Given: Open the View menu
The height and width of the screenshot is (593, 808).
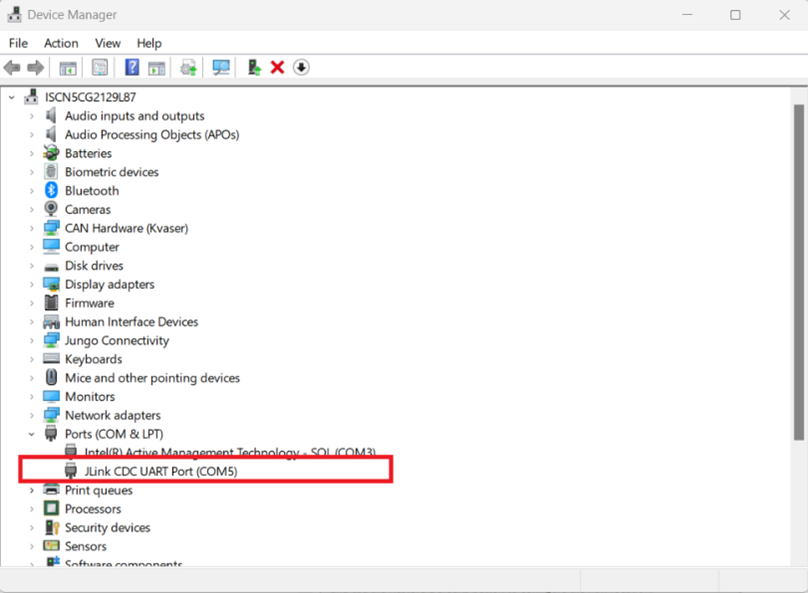Looking at the screenshot, I should 108,43.
